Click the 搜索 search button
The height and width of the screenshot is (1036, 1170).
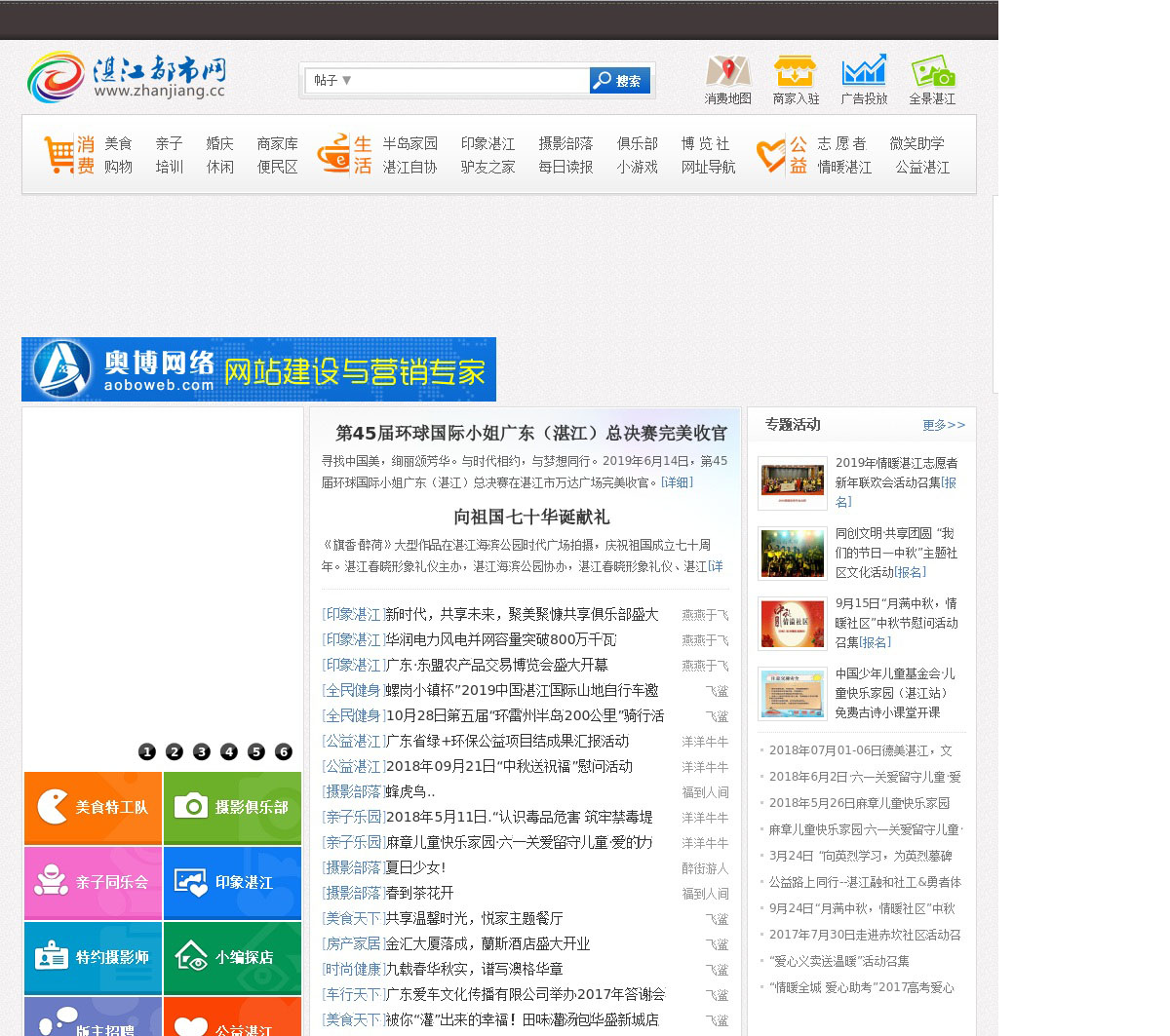tap(620, 81)
